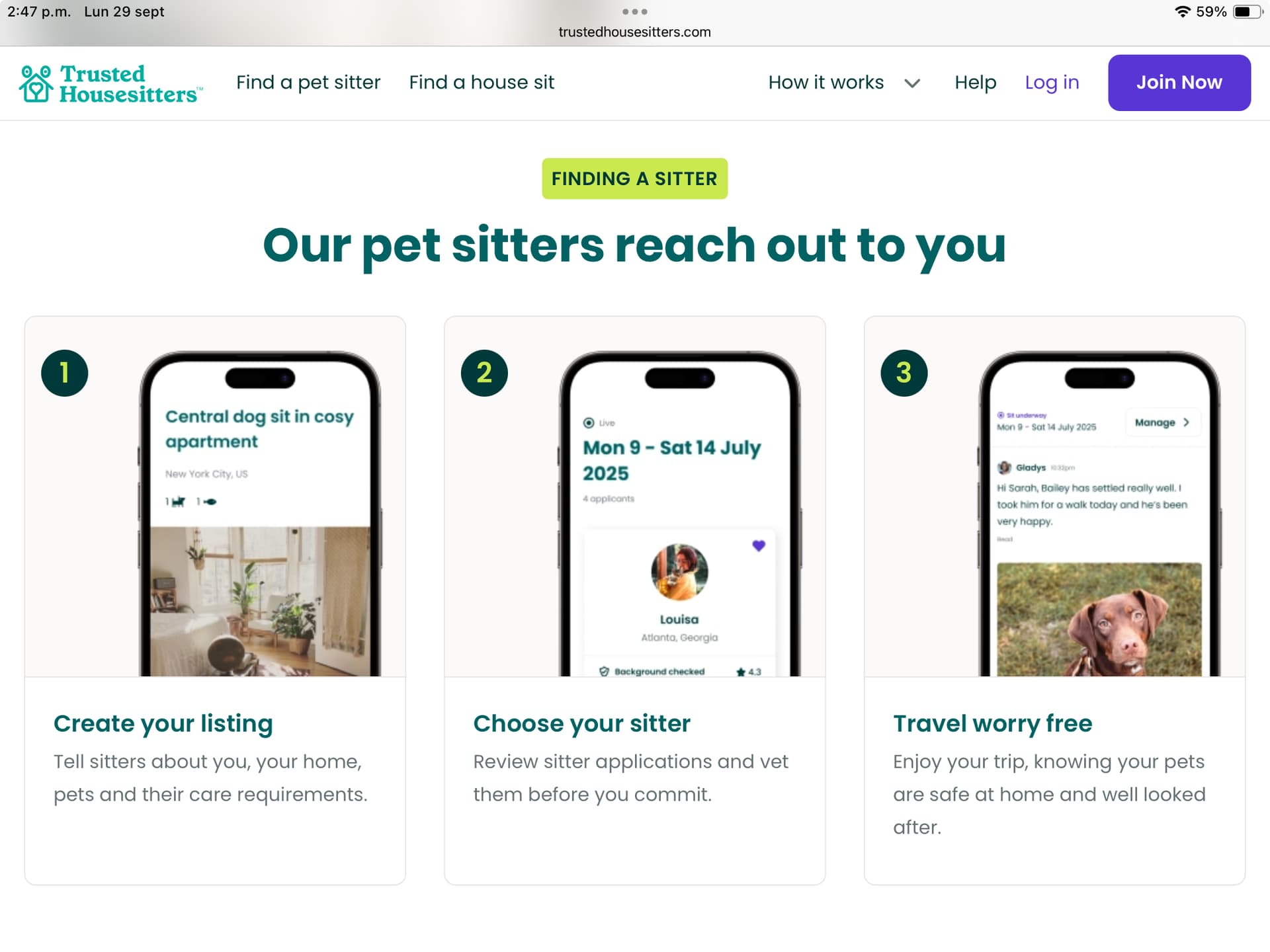This screenshot has height=952, width=1270.
Task: Tap the trustedhousesitters.com address bar
Action: [x=634, y=32]
